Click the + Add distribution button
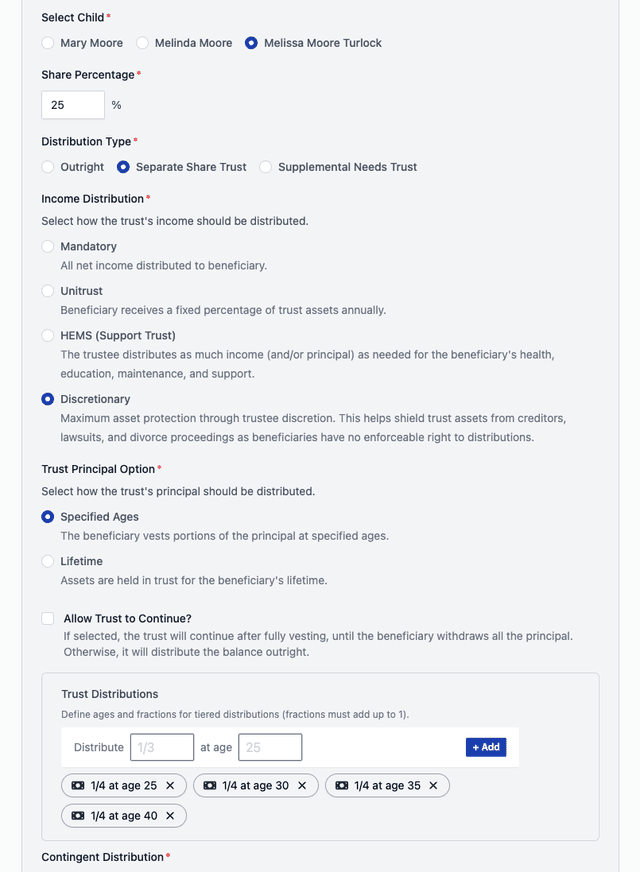 pyautogui.click(x=486, y=747)
